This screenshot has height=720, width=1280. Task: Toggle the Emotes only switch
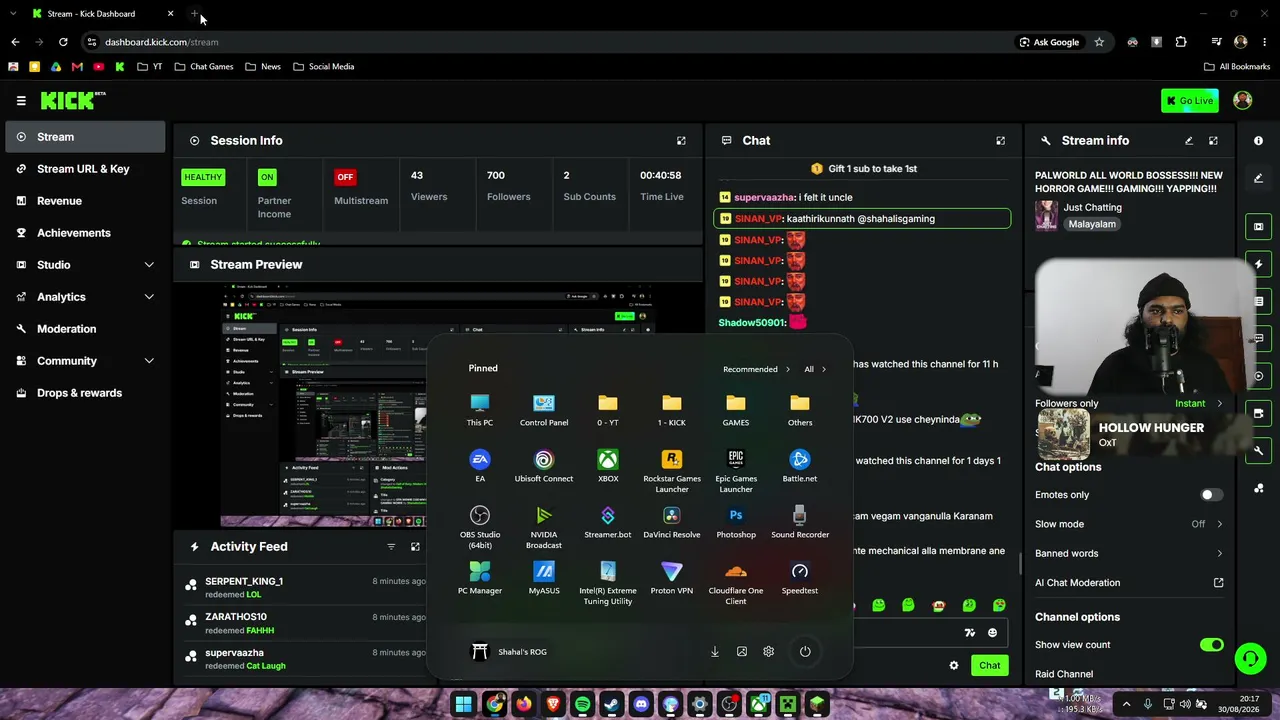pyautogui.click(x=1211, y=495)
